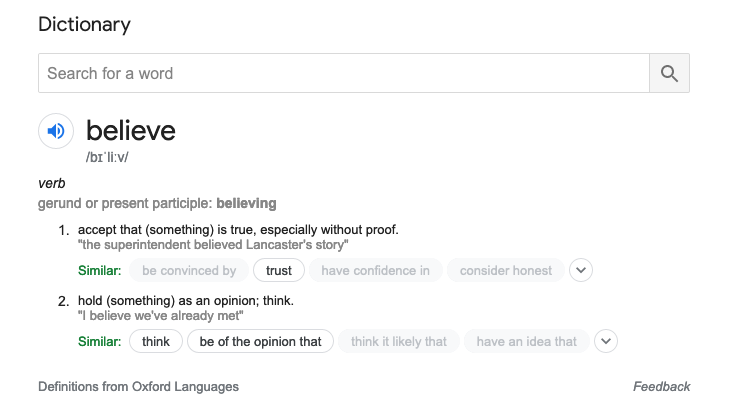Click the Definitions from Oxford Languages text
This screenshot has width=732, height=418.
tap(138, 386)
